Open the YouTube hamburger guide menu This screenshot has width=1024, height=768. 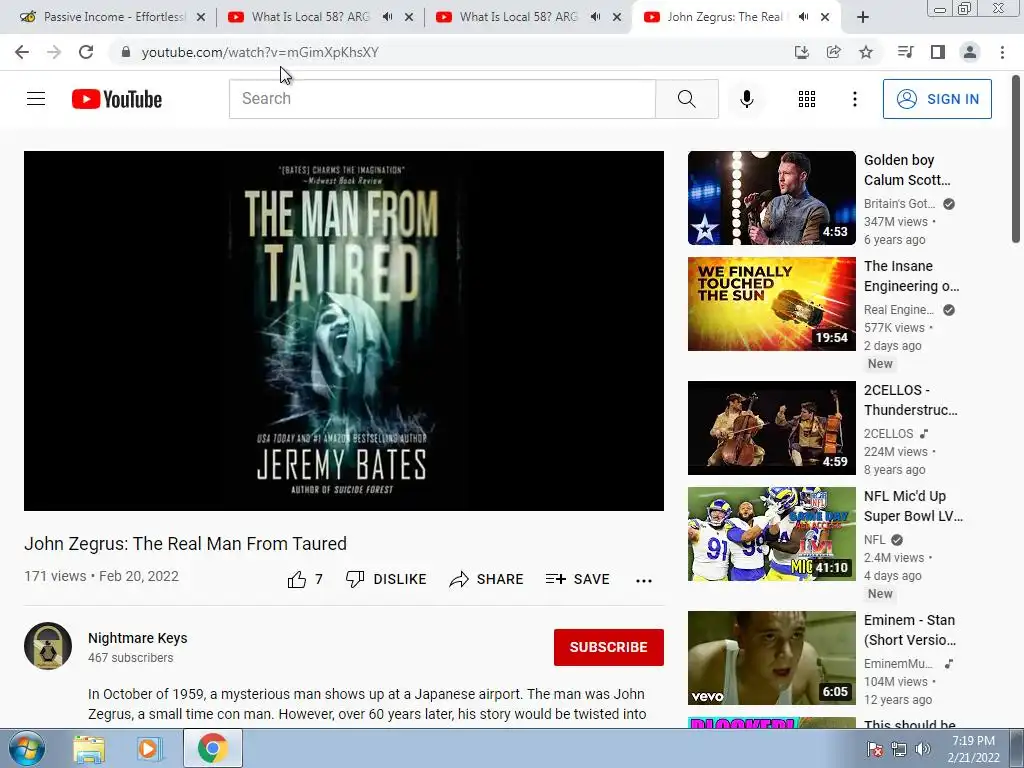pyautogui.click(x=36, y=99)
